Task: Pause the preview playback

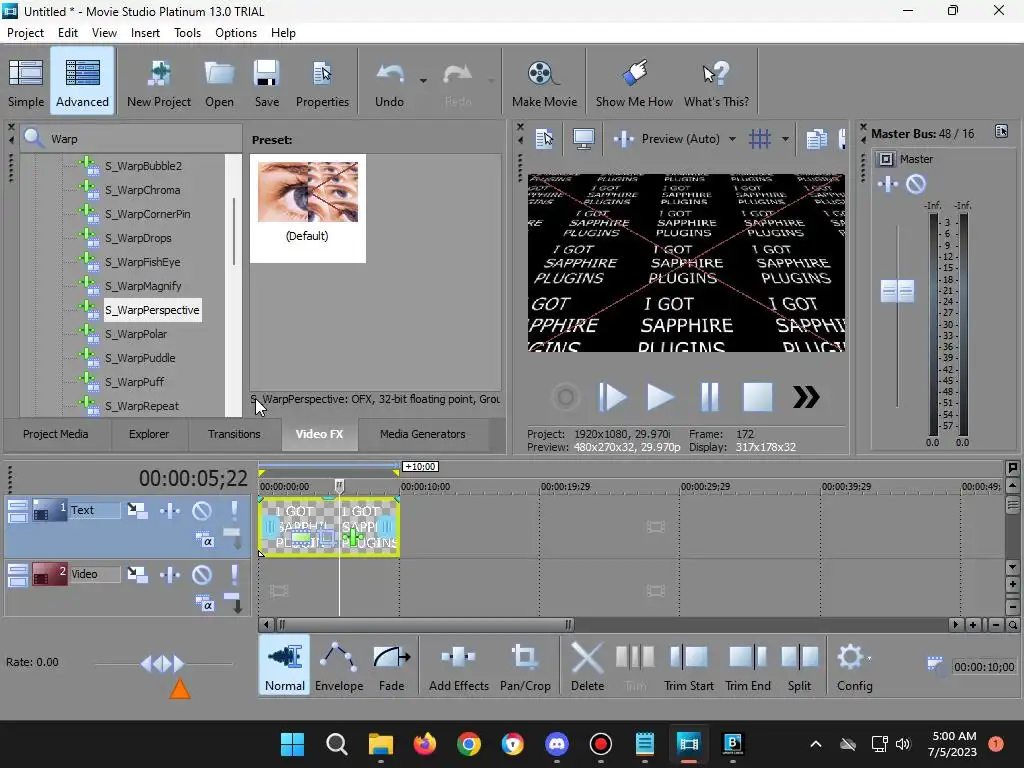Action: click(x=709, y=397)
